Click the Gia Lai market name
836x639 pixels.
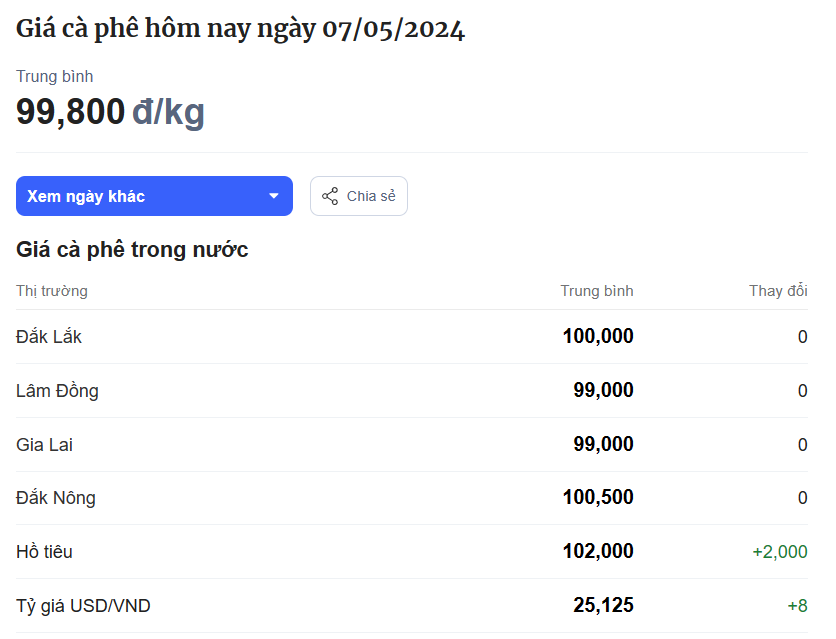coord(44,444)
